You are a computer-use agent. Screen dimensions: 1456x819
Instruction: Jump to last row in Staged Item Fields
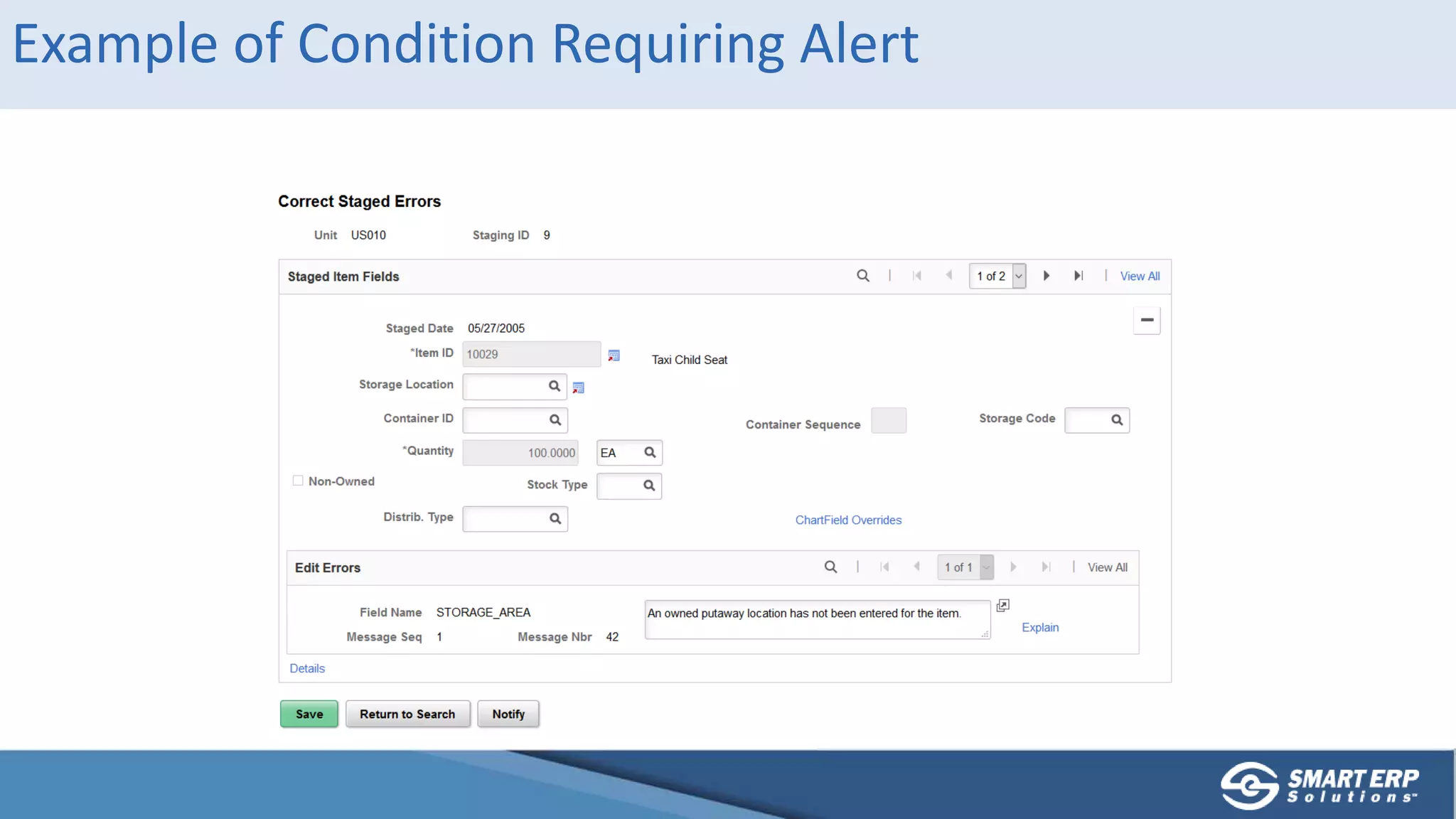(1078, 276)
